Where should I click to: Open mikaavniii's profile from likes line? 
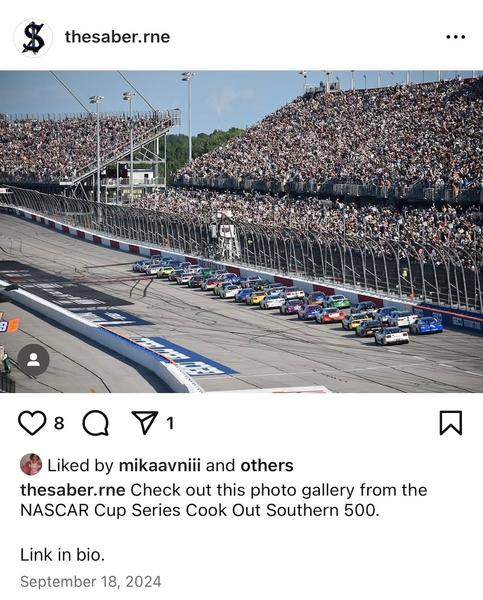tap(160, 466)
